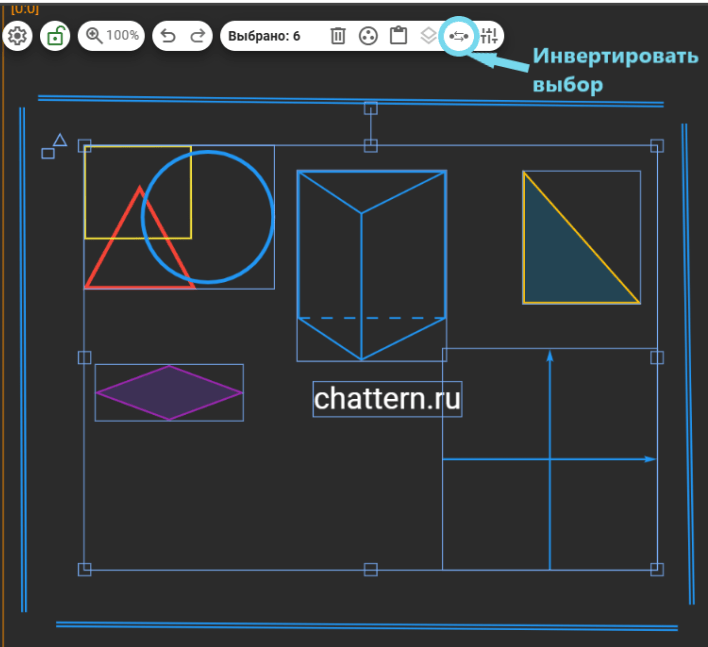
Task: Select the chattern.ru text object
Action: point(387,399)
